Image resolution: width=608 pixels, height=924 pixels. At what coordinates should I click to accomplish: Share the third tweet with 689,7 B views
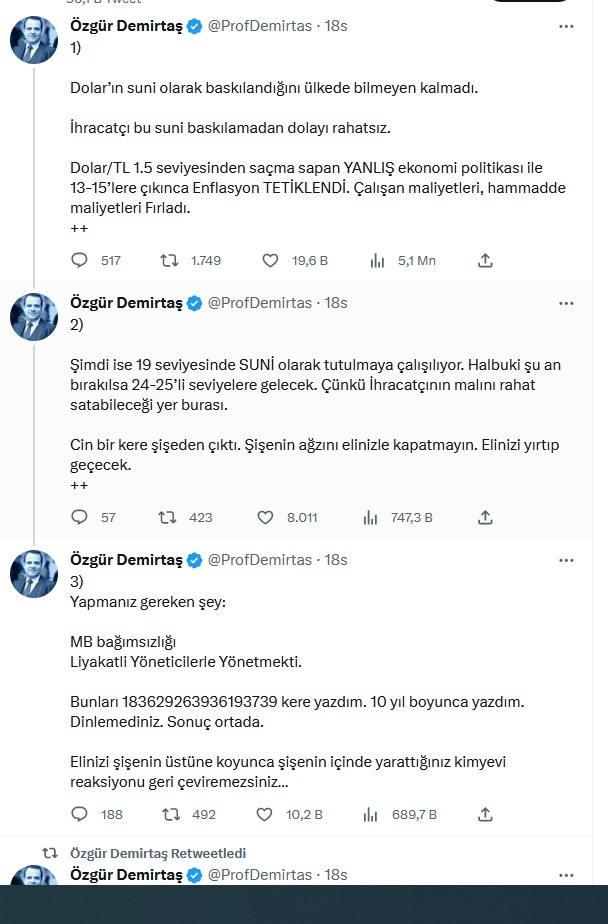point(485,814)
